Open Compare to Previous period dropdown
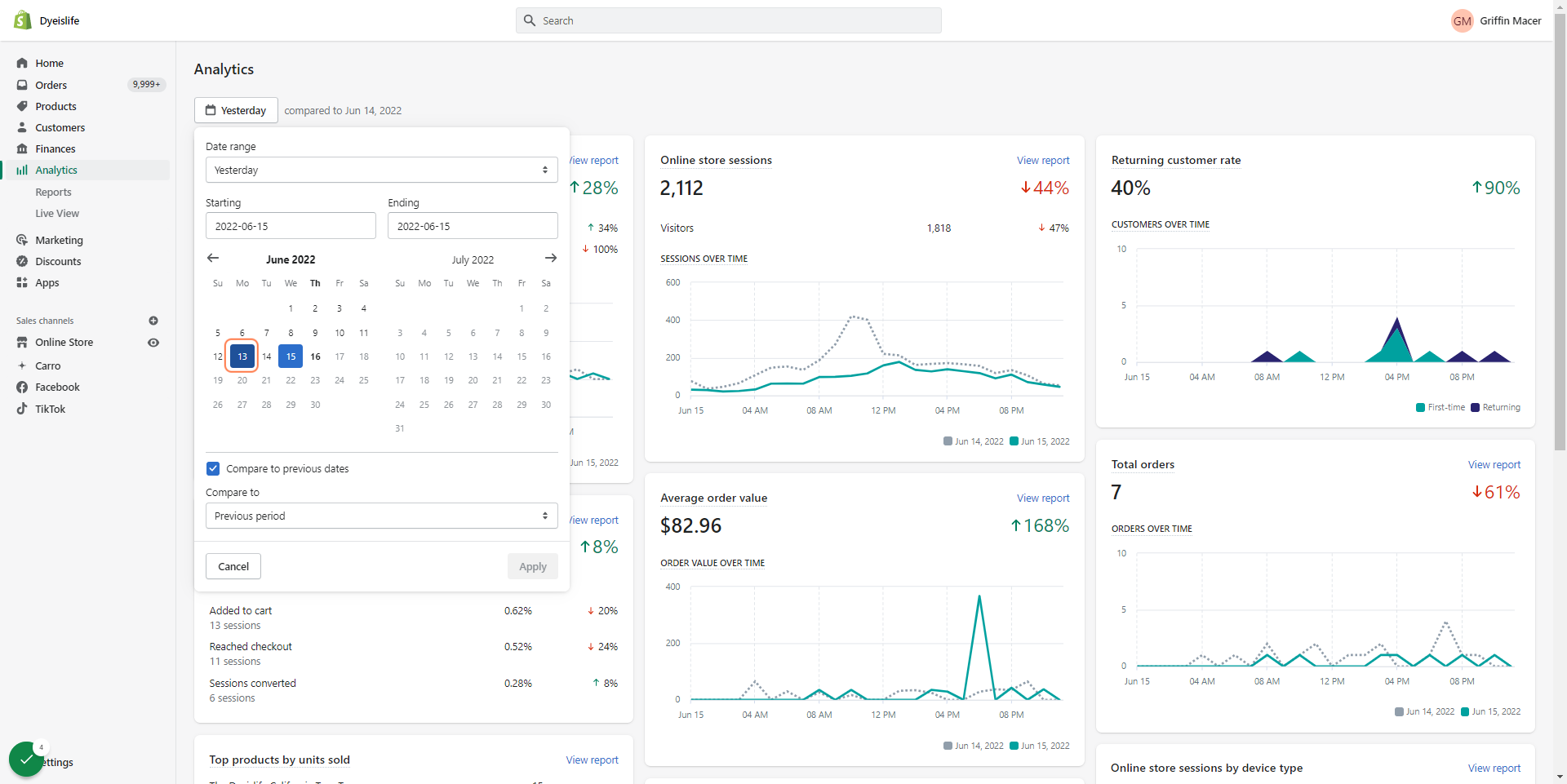 [381, 516]
